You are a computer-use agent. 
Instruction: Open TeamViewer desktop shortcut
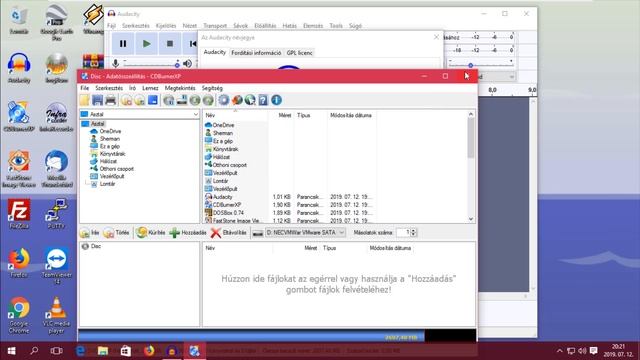click(x=57, y=265)
